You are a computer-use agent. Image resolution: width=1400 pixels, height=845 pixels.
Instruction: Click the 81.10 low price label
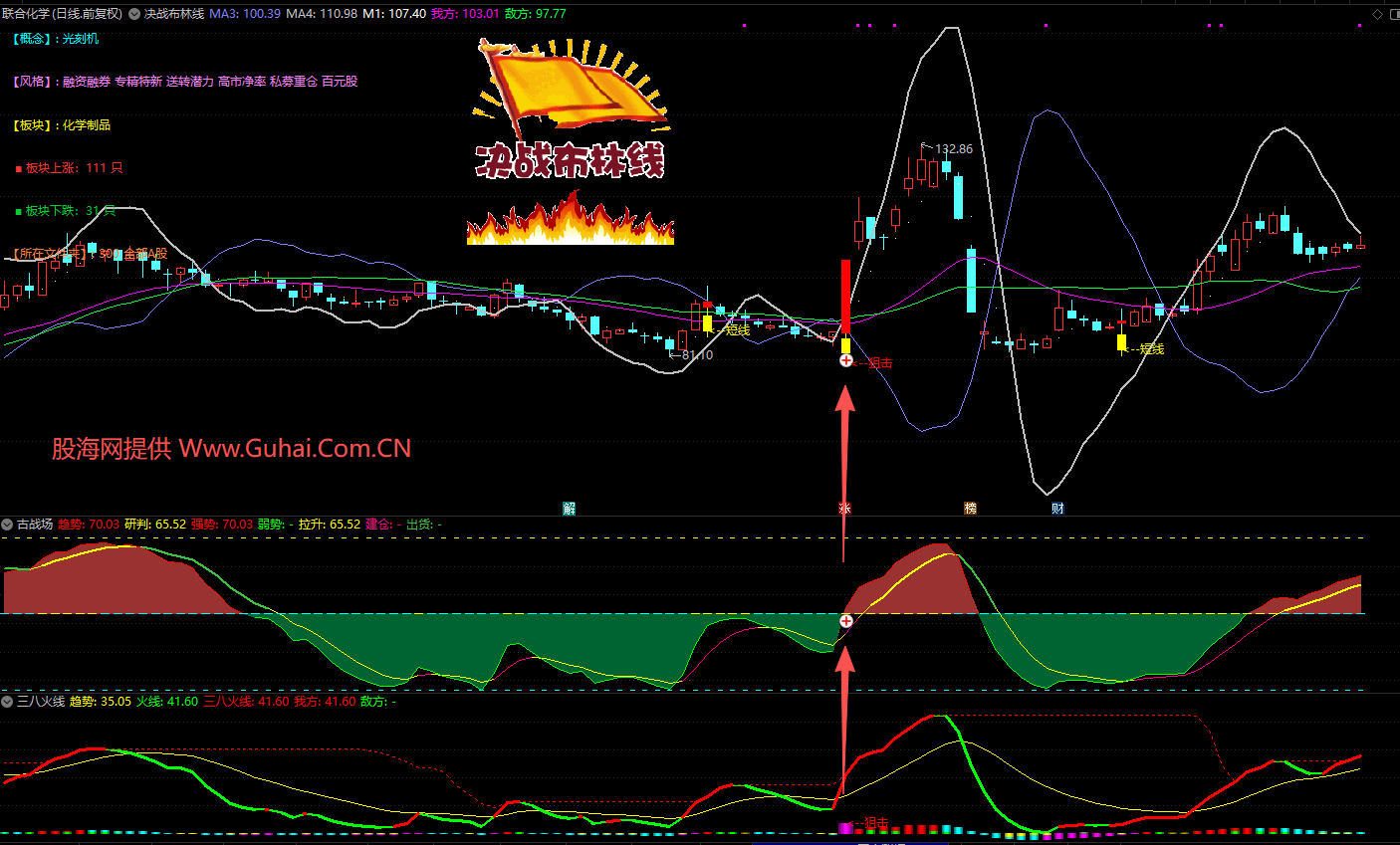[x=696, y=355]
